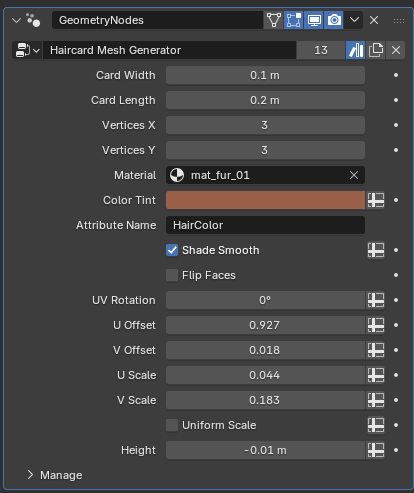Toggle attribute input for U Offset

376,325
